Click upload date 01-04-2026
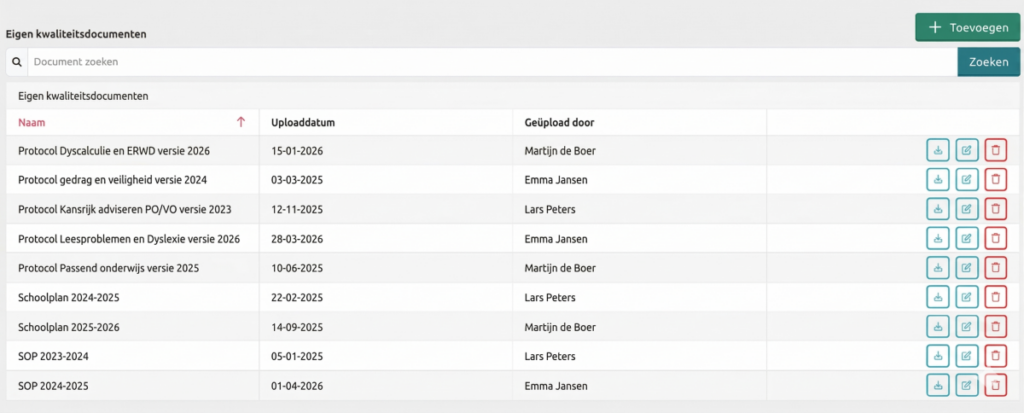 click(297, 386)
